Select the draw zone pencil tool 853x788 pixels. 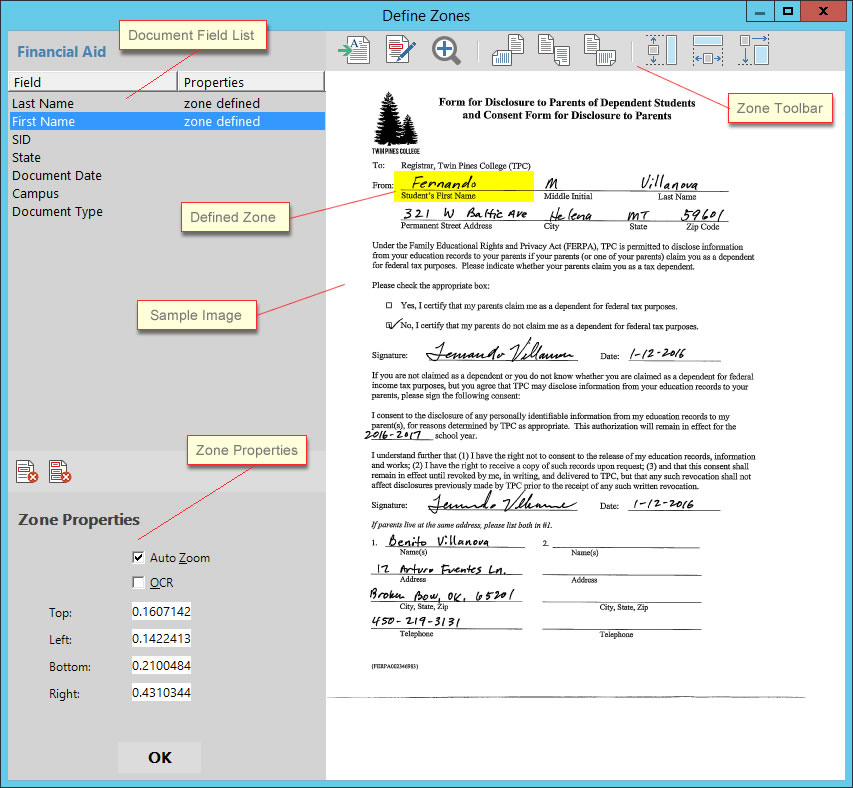(400, 50)
